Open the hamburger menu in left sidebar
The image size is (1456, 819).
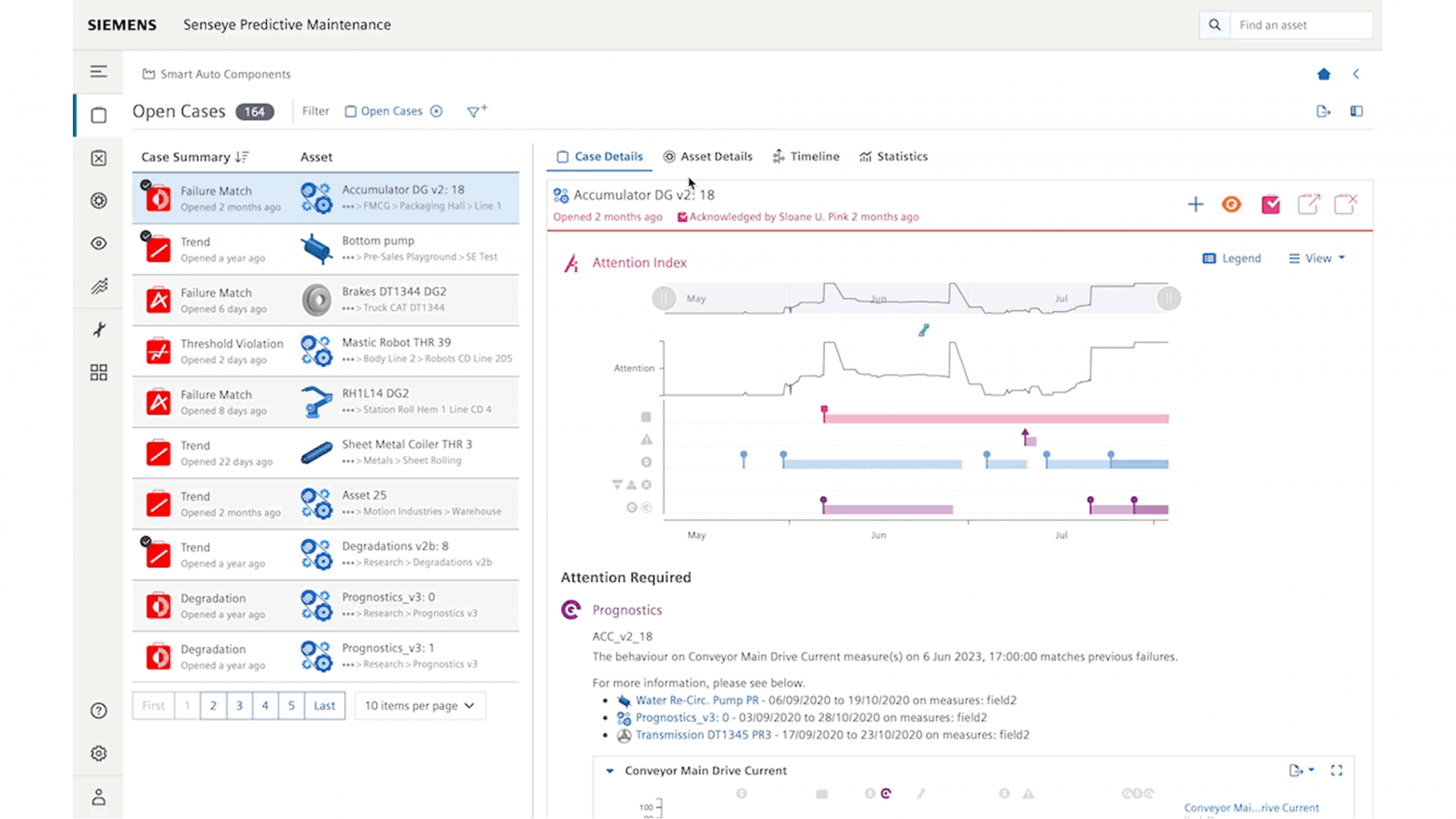tap(98, 72)
